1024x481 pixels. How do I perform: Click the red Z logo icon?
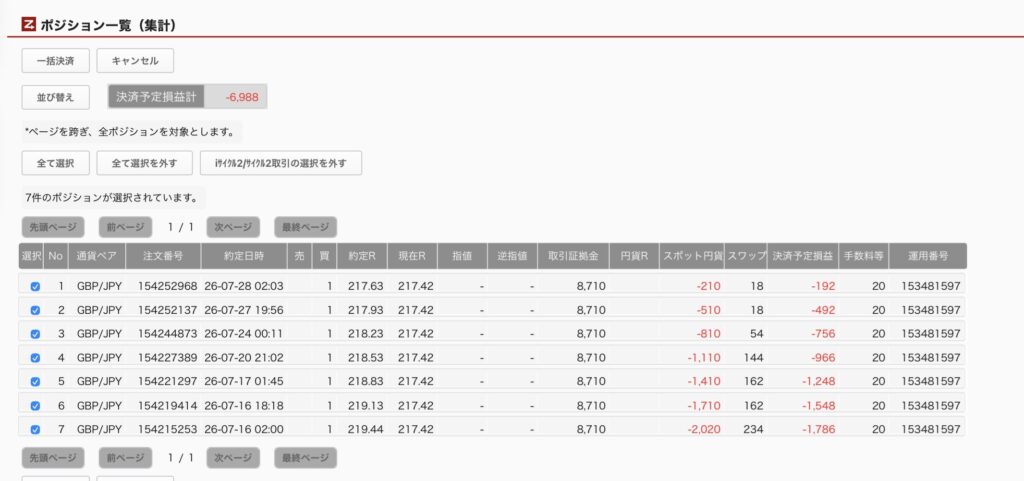(x=28, y=25)
